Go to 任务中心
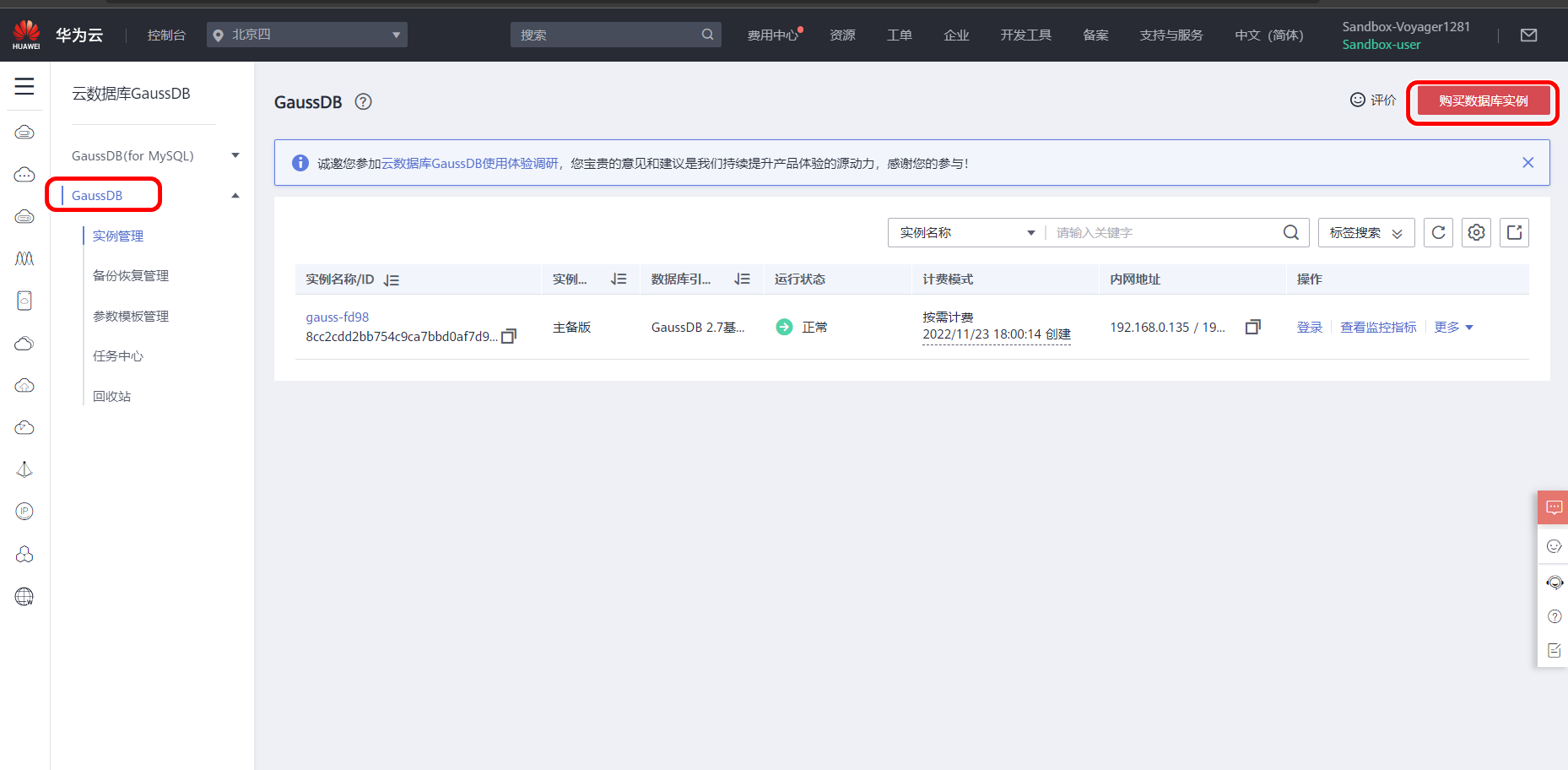The height and width of the screenshot is (770, 1568). coord(118,355)
